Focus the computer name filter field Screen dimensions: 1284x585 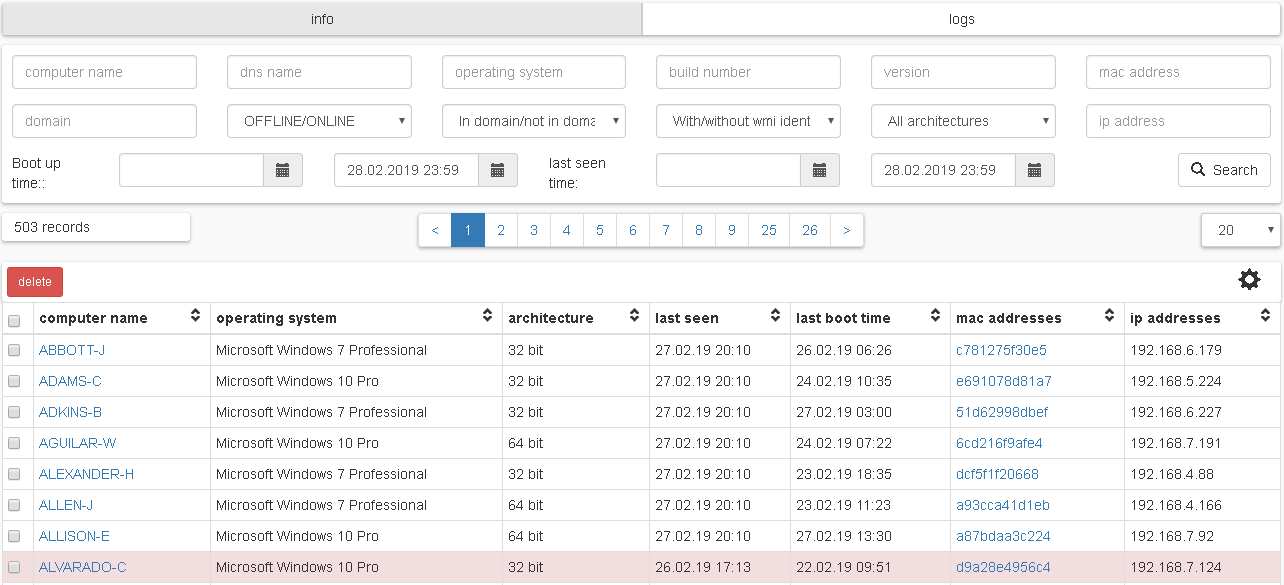104,72
